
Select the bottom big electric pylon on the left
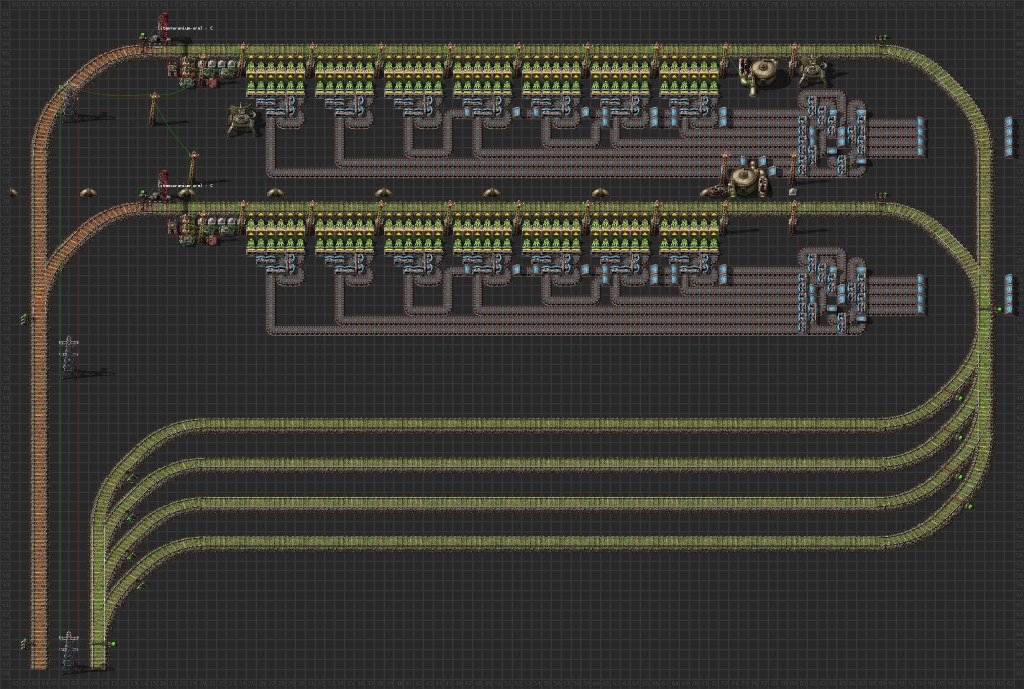tap(69, 651)
